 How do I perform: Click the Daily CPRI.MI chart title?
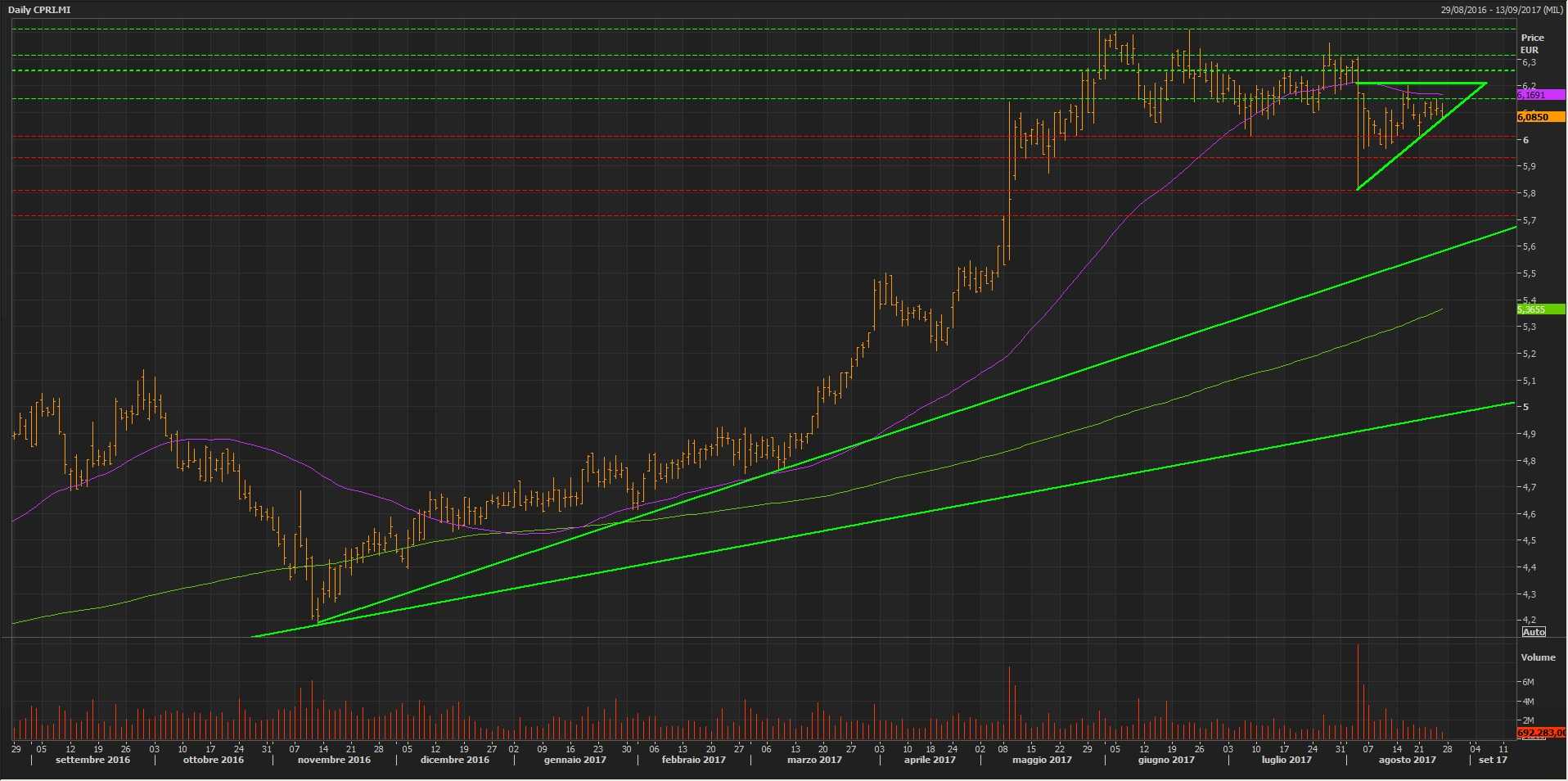pos(38,10)
